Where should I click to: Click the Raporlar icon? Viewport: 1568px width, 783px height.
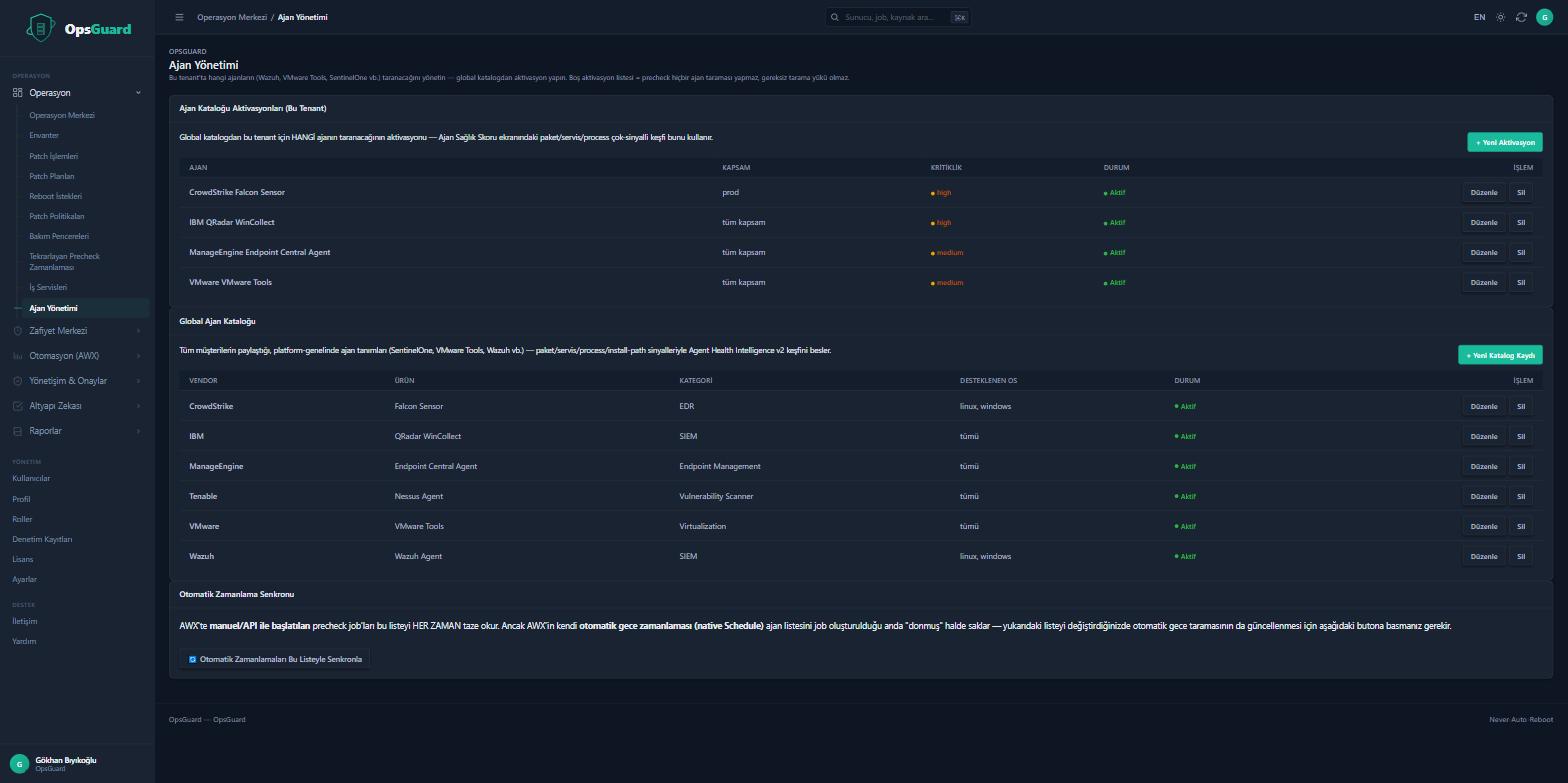pos(18,431)
